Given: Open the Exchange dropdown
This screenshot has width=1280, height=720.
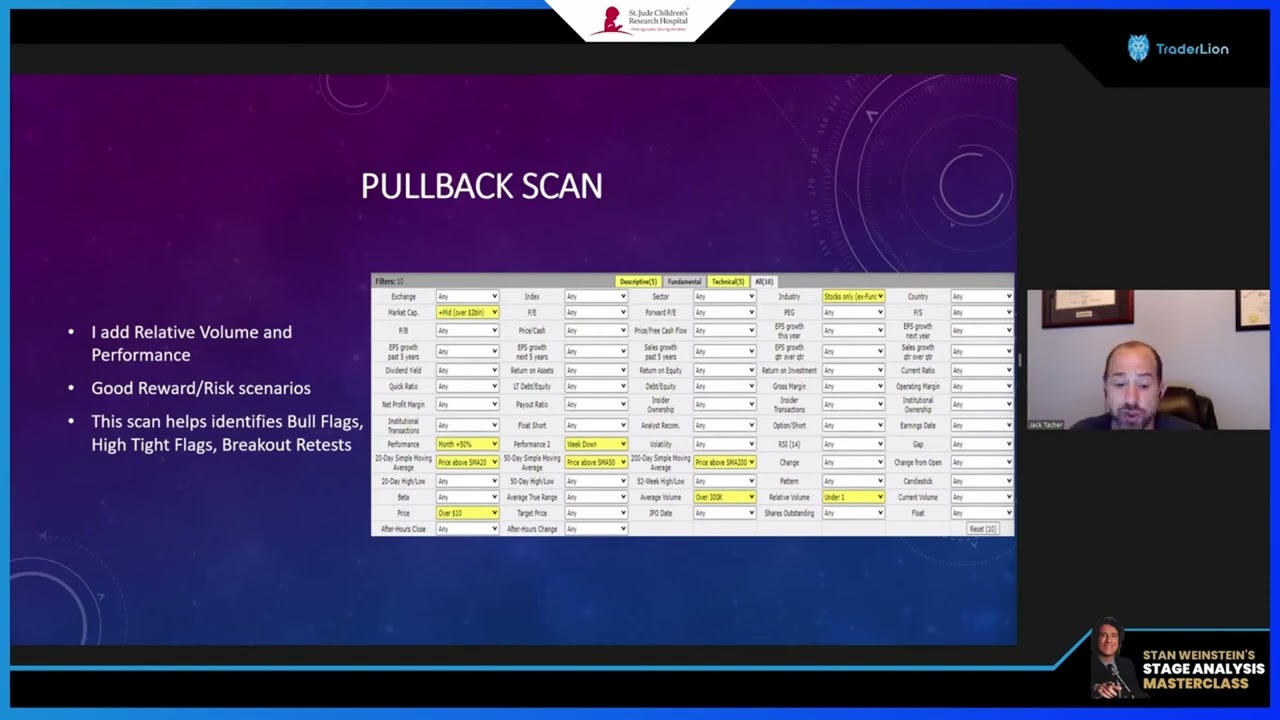Looking at the screenshot, I should (467, 297).
